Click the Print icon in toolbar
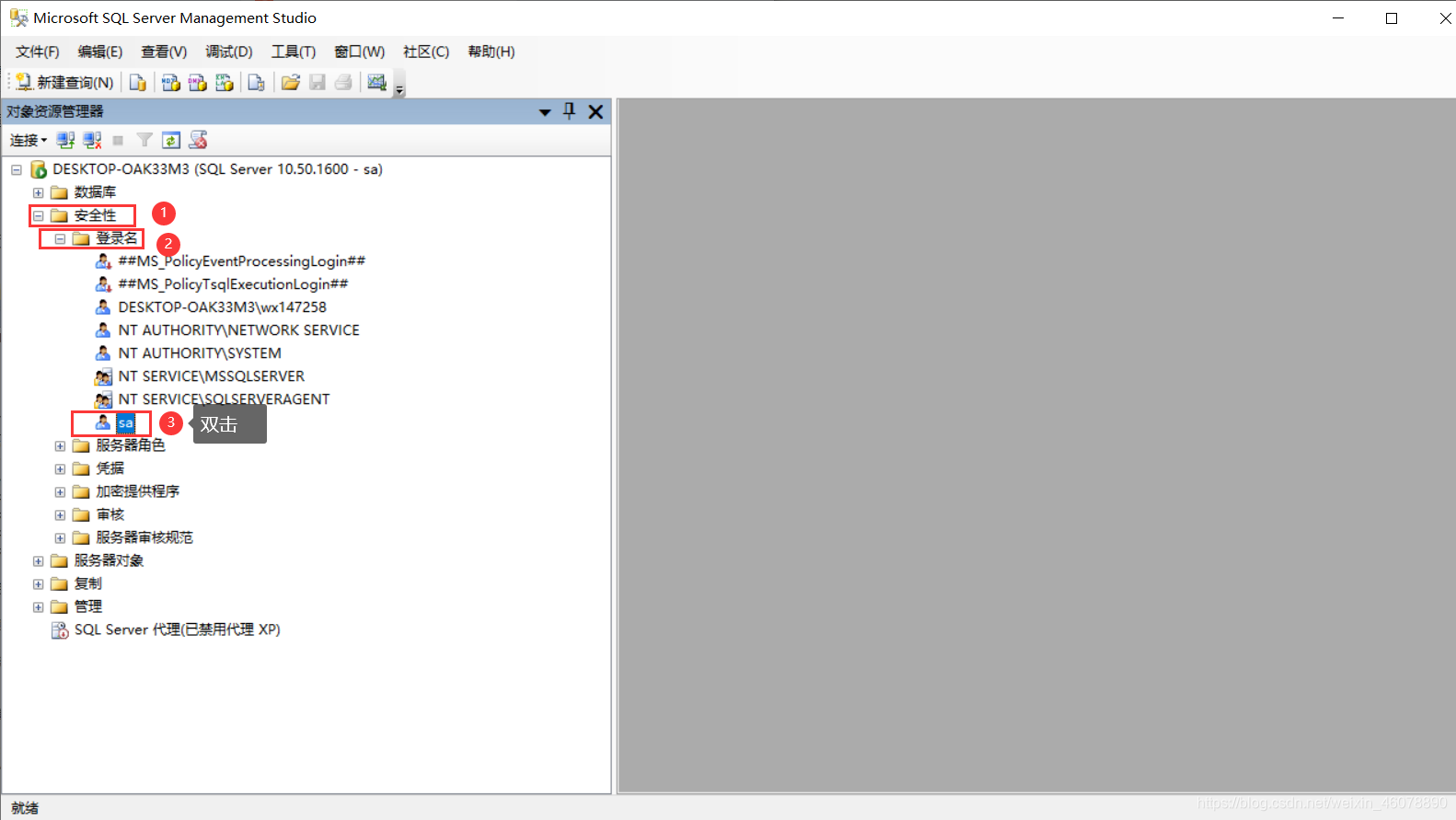Screen dimensions: 1456x820 343,83
